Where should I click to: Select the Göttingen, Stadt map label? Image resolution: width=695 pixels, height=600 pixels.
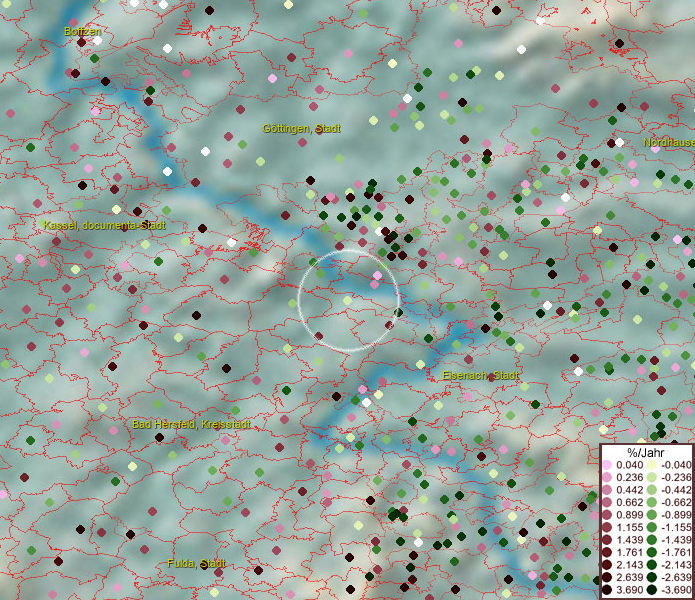(301, 129)
